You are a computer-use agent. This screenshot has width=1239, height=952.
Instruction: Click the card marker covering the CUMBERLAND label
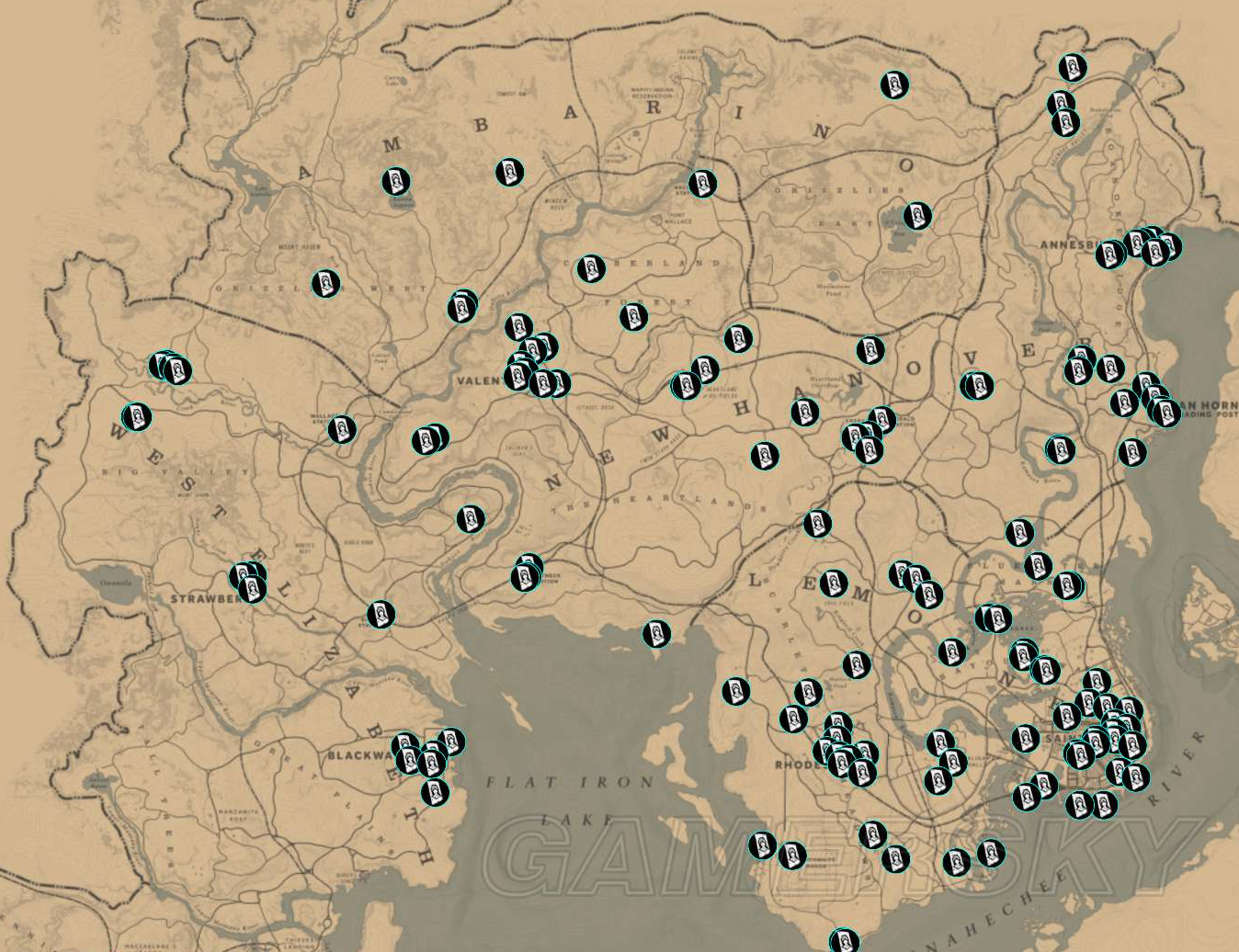[x=591, y=269]
